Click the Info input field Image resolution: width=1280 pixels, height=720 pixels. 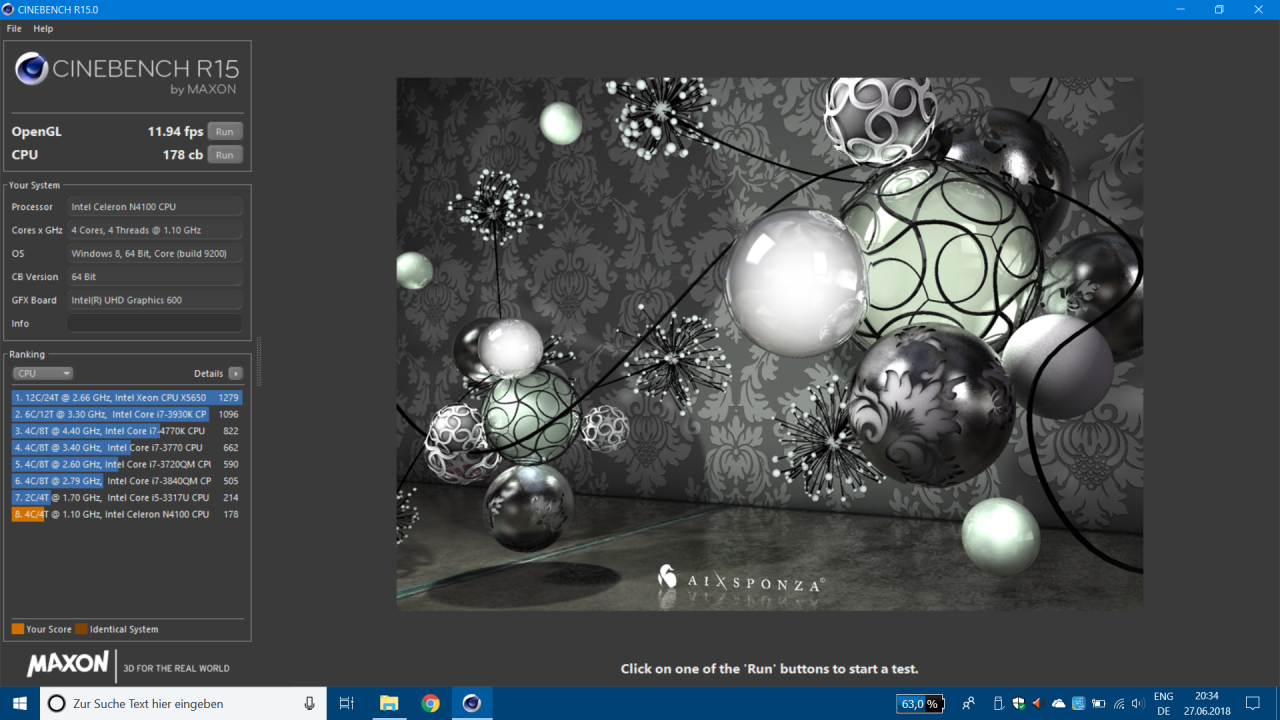[x=155, y=323]
